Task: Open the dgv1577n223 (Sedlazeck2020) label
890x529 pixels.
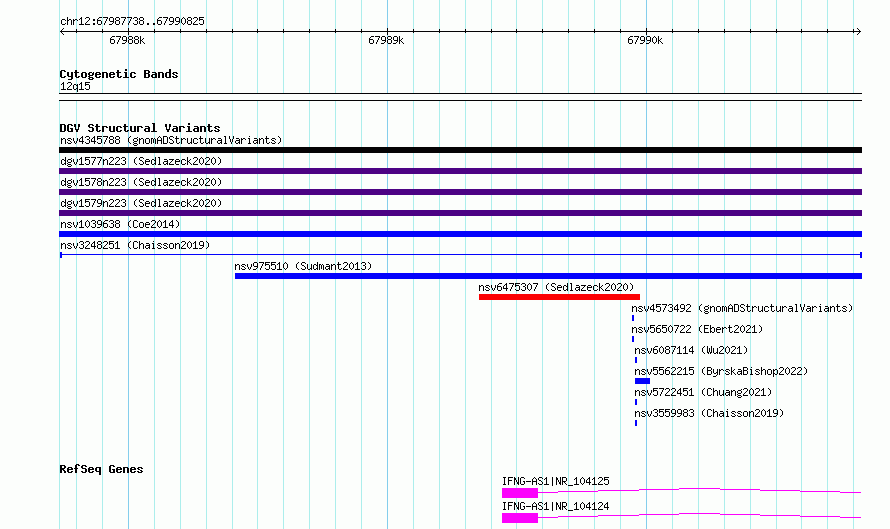Action: tap(141, 161)
